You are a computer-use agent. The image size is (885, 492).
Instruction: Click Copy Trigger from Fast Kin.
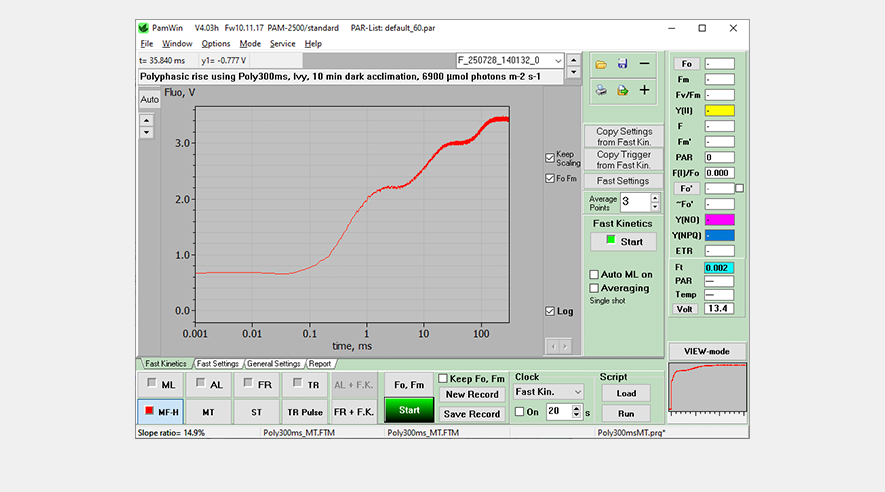[x=624, y=160]
